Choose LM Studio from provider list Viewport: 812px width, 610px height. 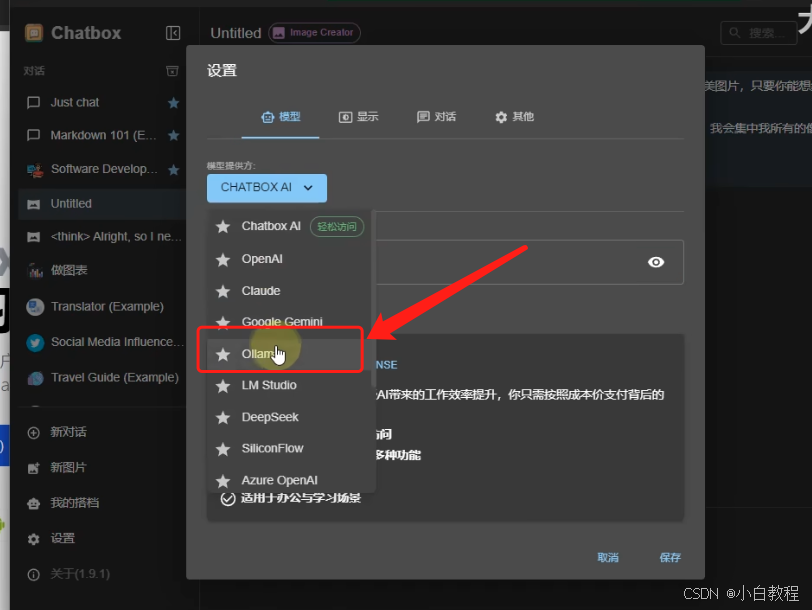(x=289, y=386)
